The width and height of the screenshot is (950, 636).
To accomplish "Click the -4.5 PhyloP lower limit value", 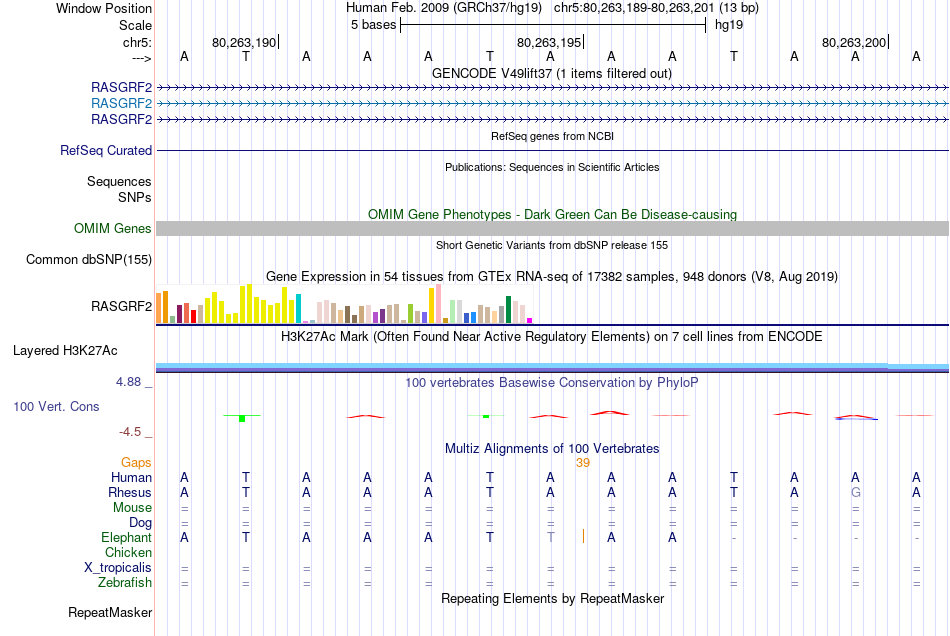I will (130, 432).
